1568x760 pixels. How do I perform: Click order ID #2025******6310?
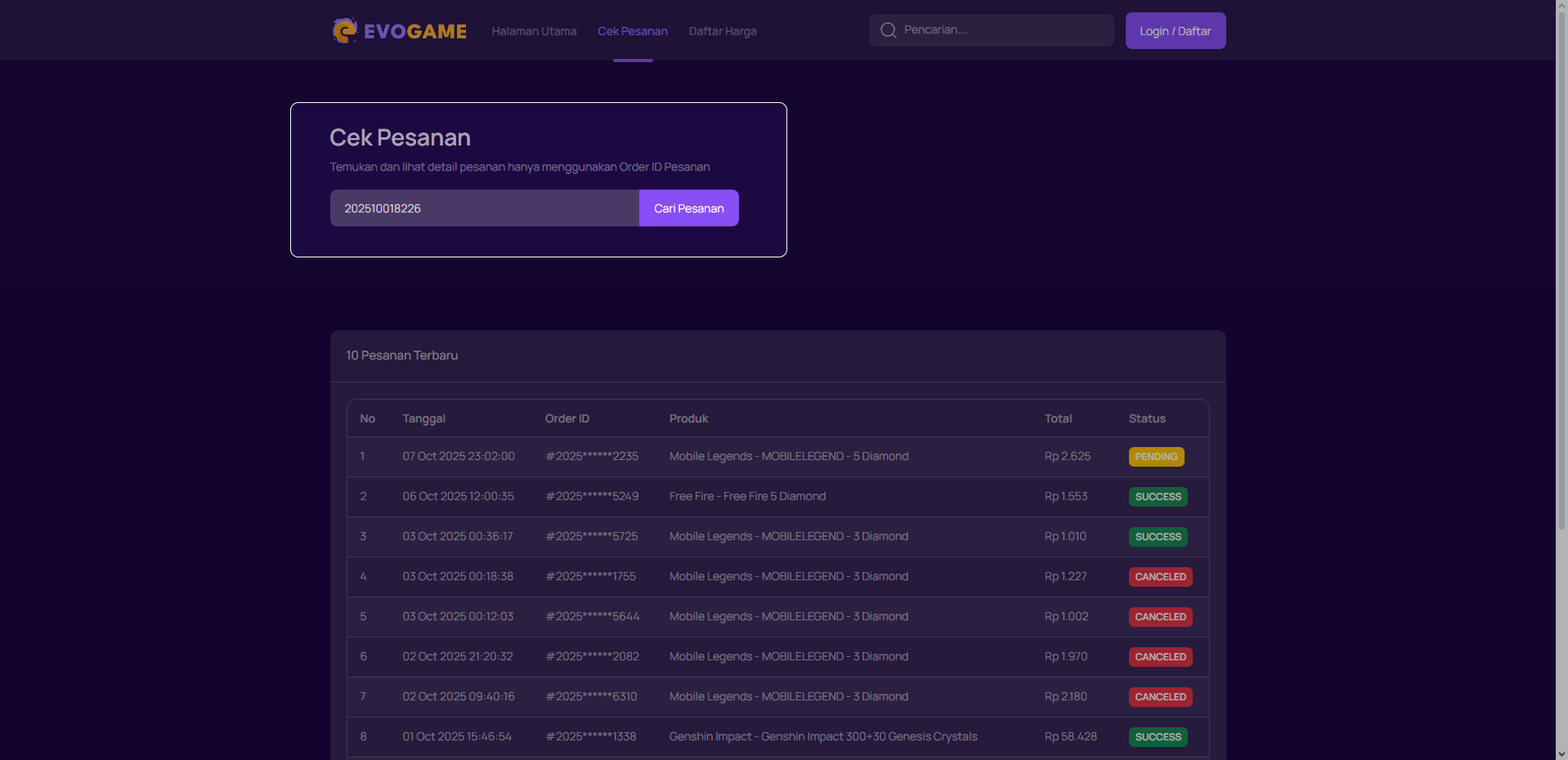point(591,696)
